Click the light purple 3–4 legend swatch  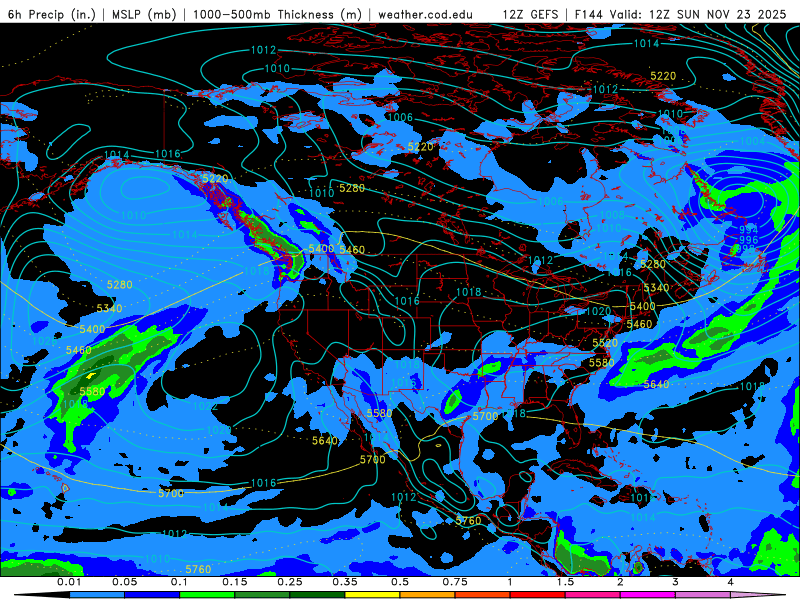[x=703, y=595]
